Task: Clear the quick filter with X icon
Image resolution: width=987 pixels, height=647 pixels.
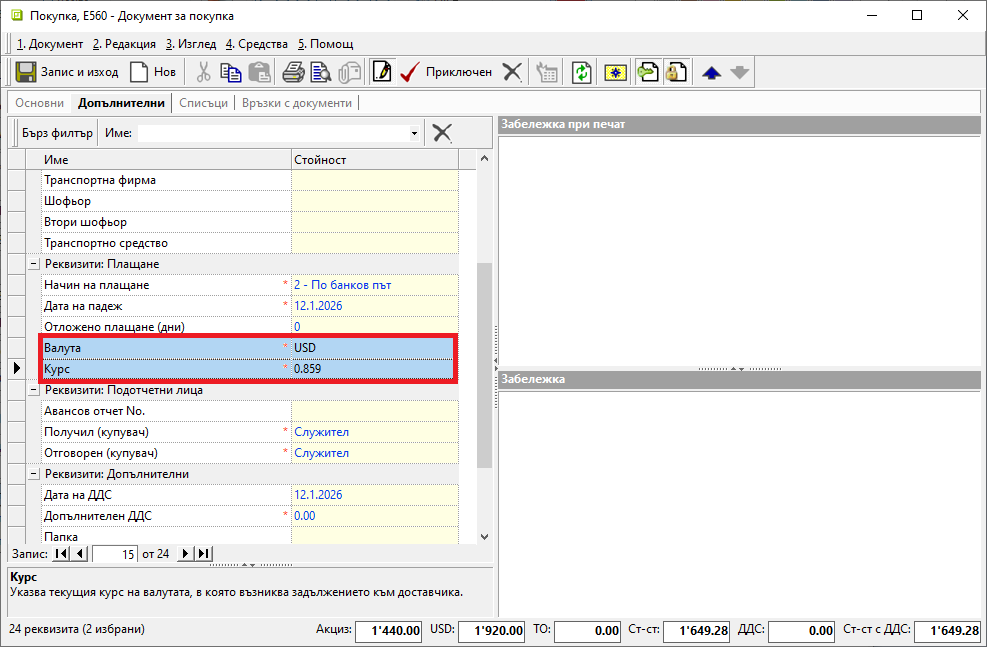Action: (x=442, y=133)
